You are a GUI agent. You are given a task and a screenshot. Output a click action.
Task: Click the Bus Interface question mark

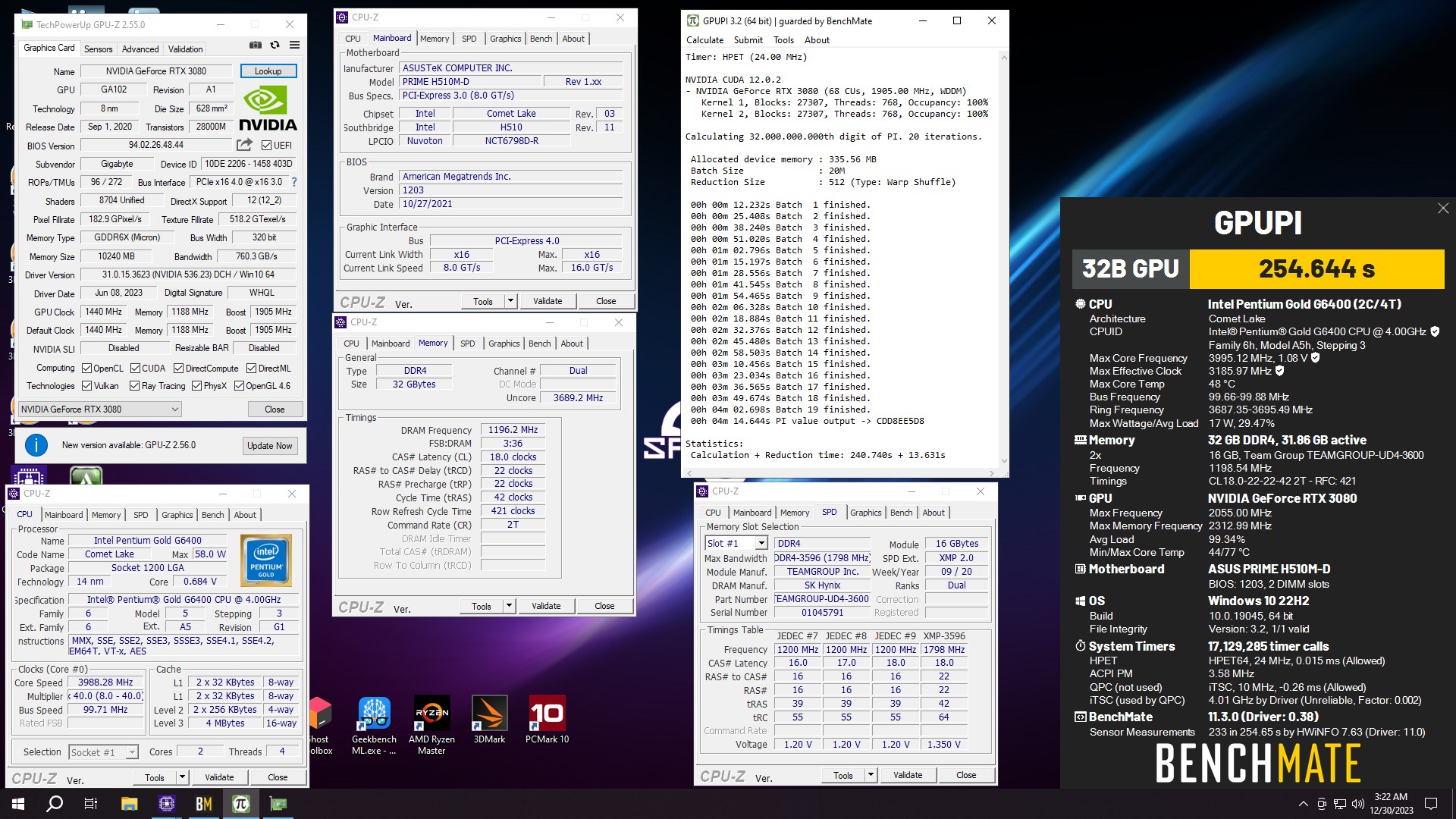click(x=294, y=182)
